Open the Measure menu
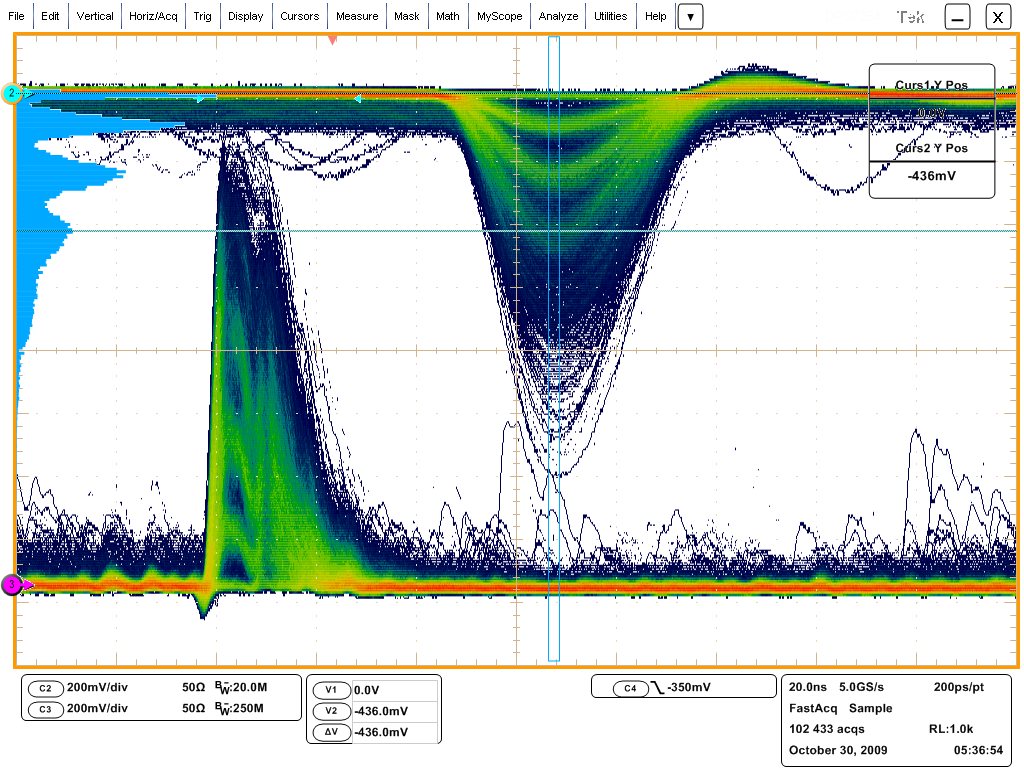1024x768 pixels. point(357,17)
